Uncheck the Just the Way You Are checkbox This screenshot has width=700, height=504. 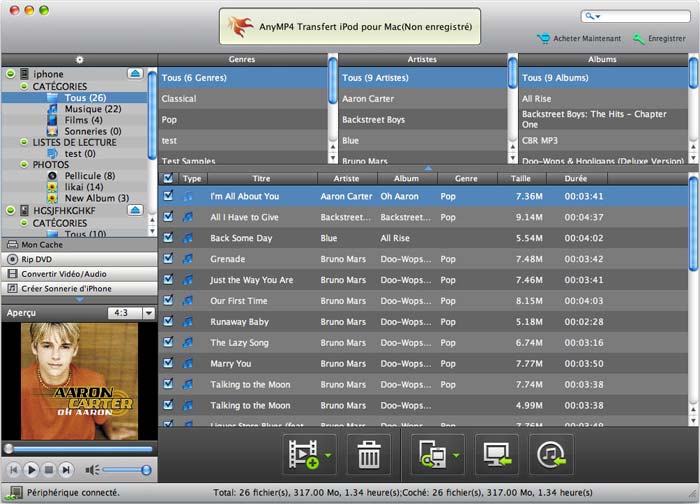click(168, 279)
